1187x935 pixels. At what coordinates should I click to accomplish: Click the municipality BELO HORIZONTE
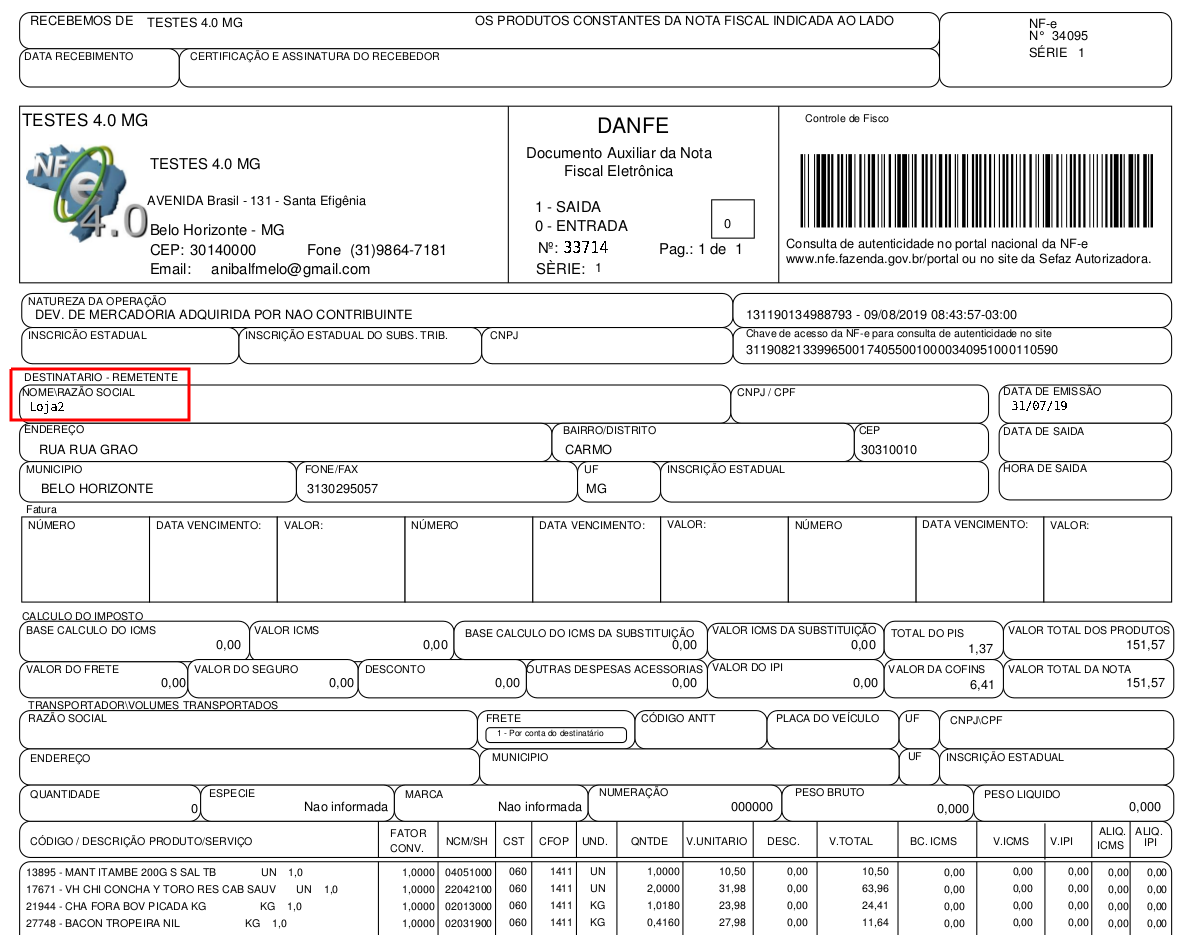pos(97,489)
